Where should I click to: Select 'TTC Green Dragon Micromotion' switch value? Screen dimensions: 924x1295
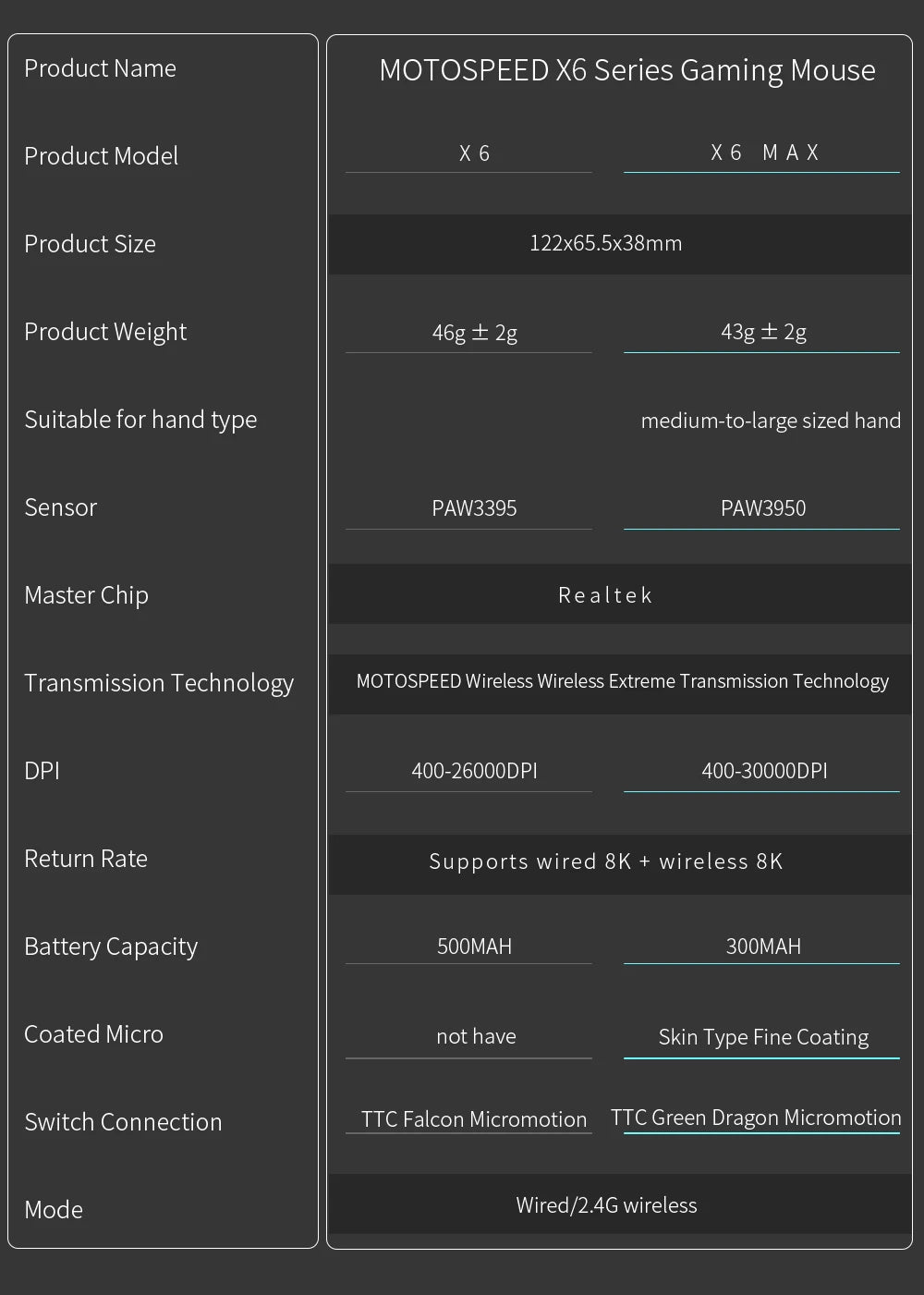click(x=756, y=1118)
